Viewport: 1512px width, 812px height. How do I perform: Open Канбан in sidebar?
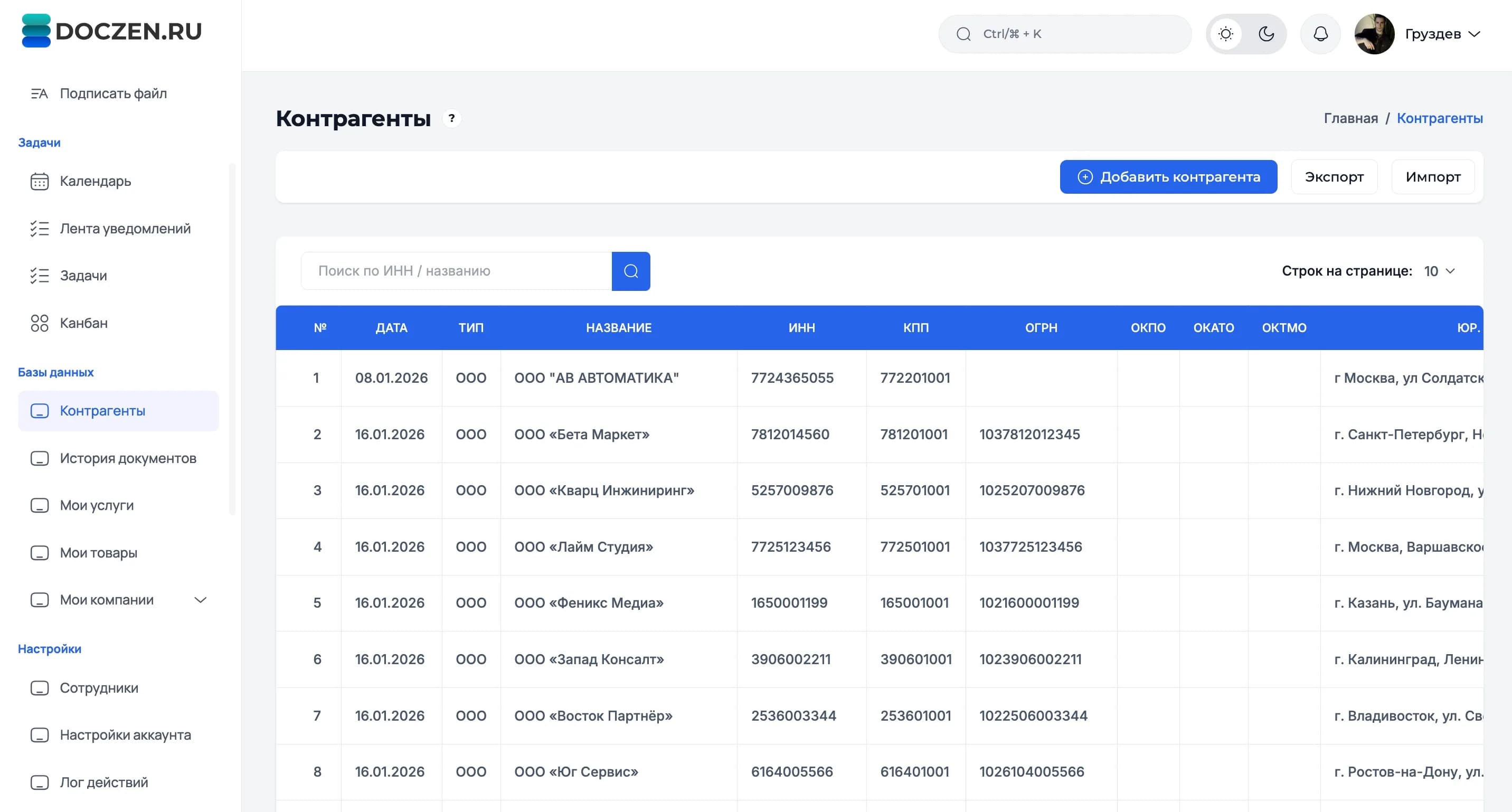[119, 323]
